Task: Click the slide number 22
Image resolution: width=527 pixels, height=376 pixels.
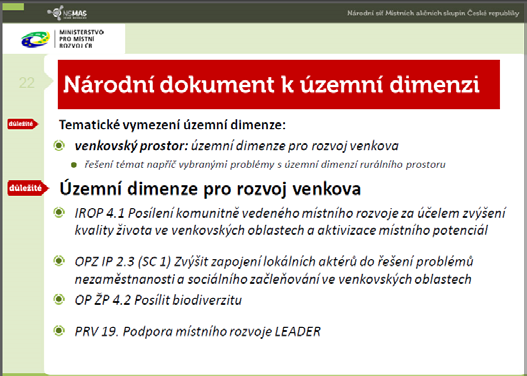Action: (x=27, y=83)
